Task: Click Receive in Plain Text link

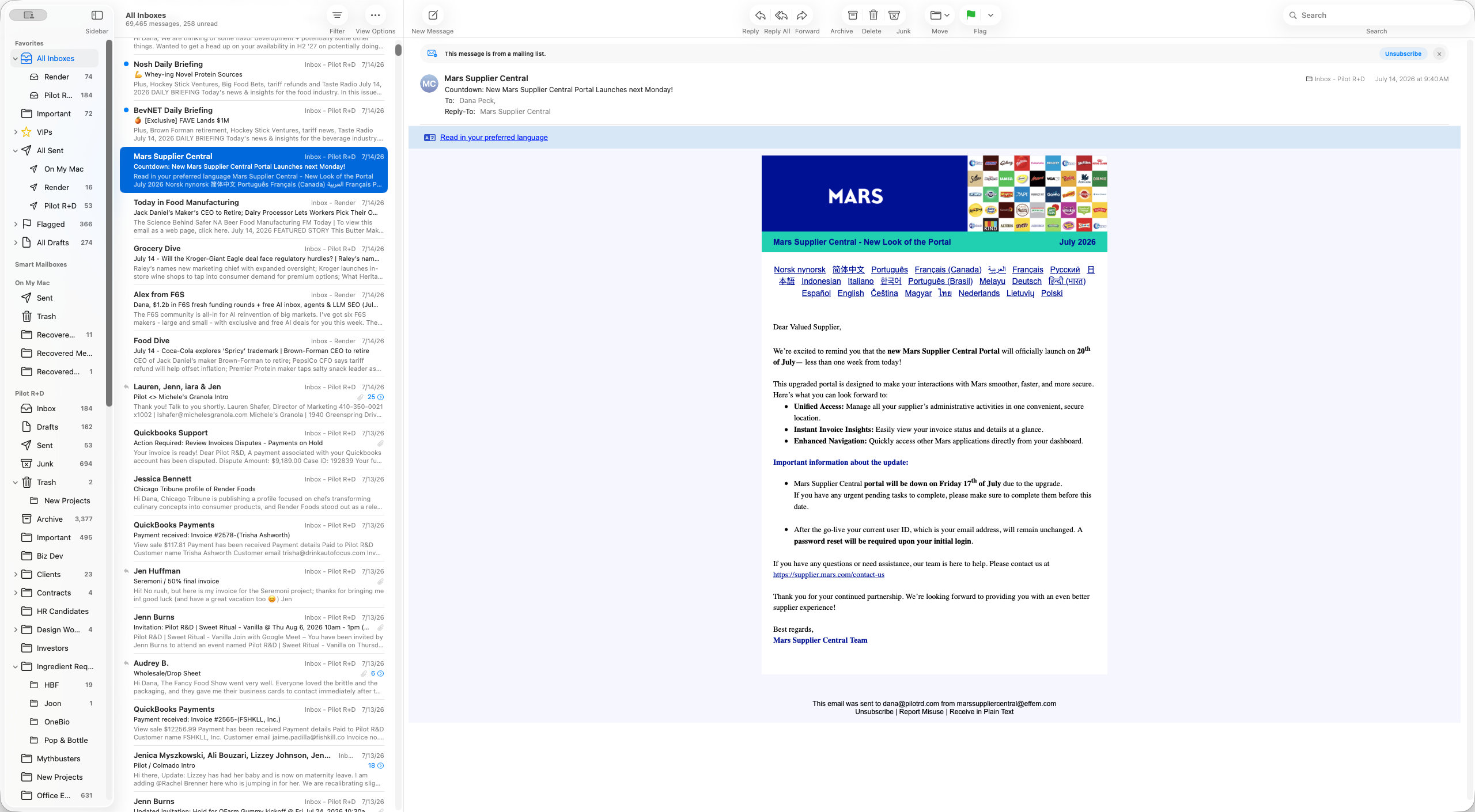Action: pyautogui.click(x=981, y=712)
